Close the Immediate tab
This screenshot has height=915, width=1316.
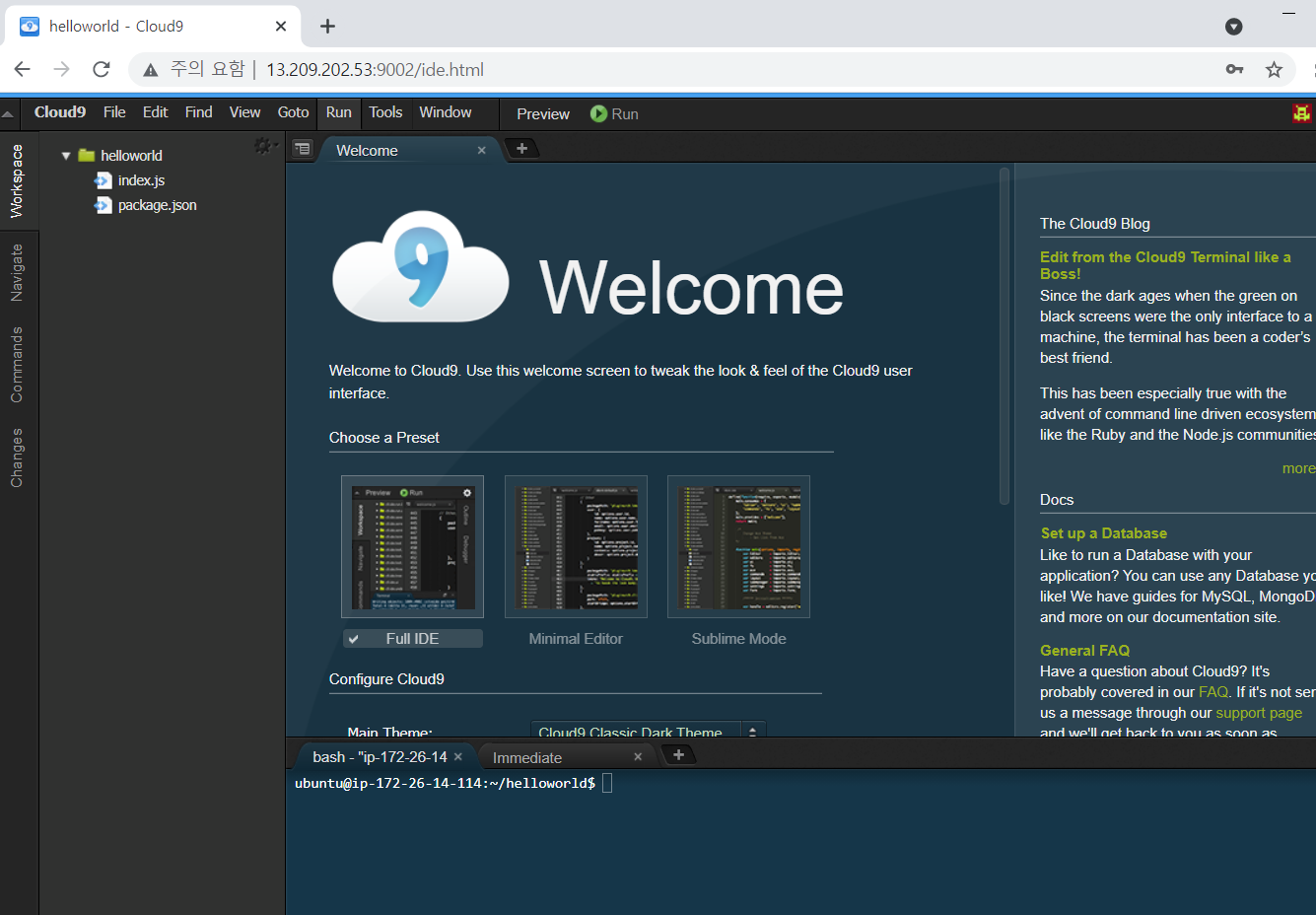pyautogui.click(x=638, y=756)
